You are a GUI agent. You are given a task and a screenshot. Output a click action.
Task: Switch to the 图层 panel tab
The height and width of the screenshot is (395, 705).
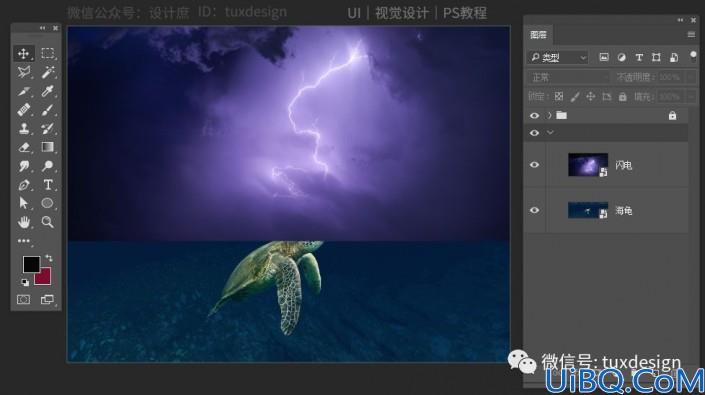click(x=539, y=35)
